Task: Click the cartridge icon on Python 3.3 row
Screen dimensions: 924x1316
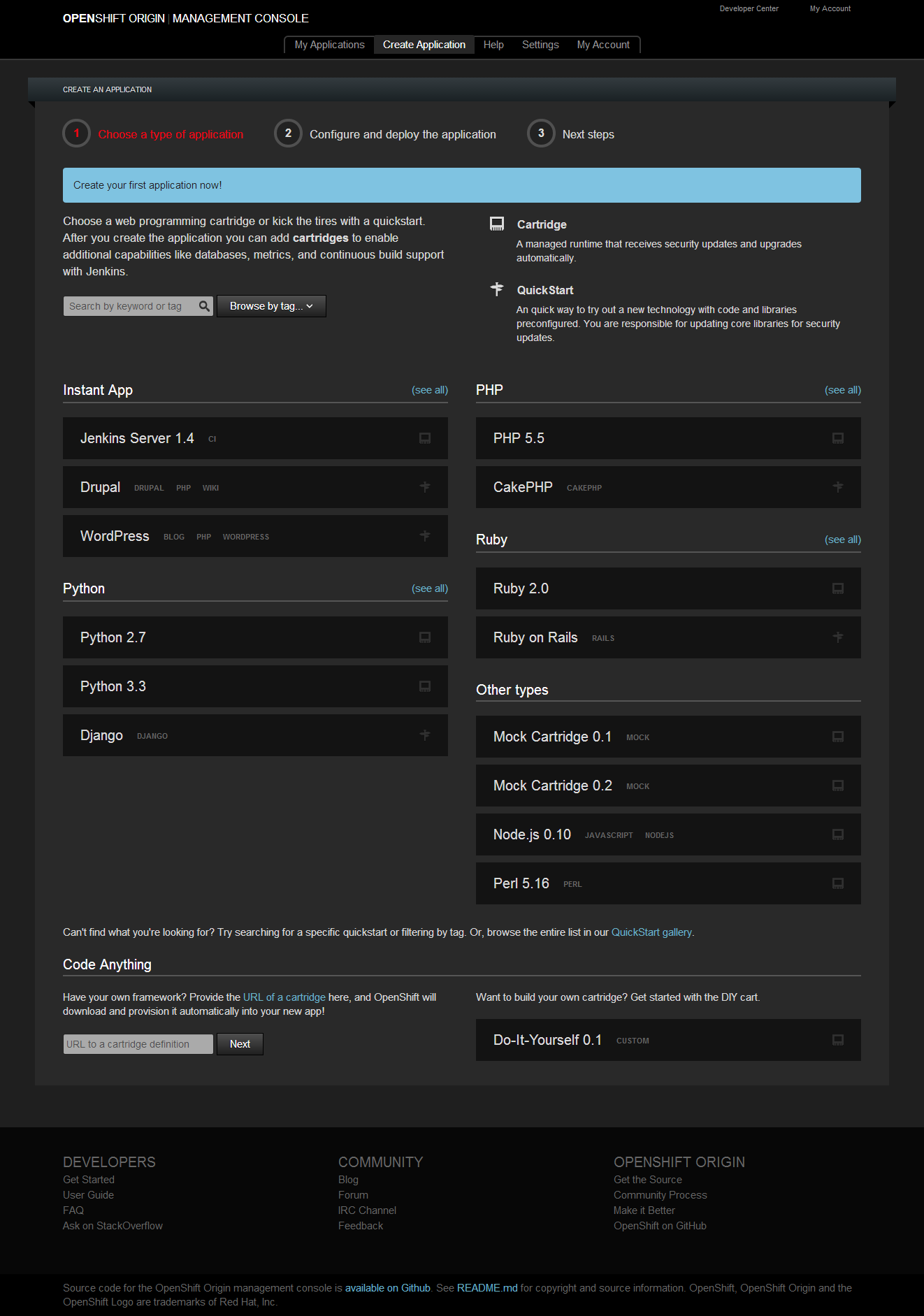Action: click(425, 686)
